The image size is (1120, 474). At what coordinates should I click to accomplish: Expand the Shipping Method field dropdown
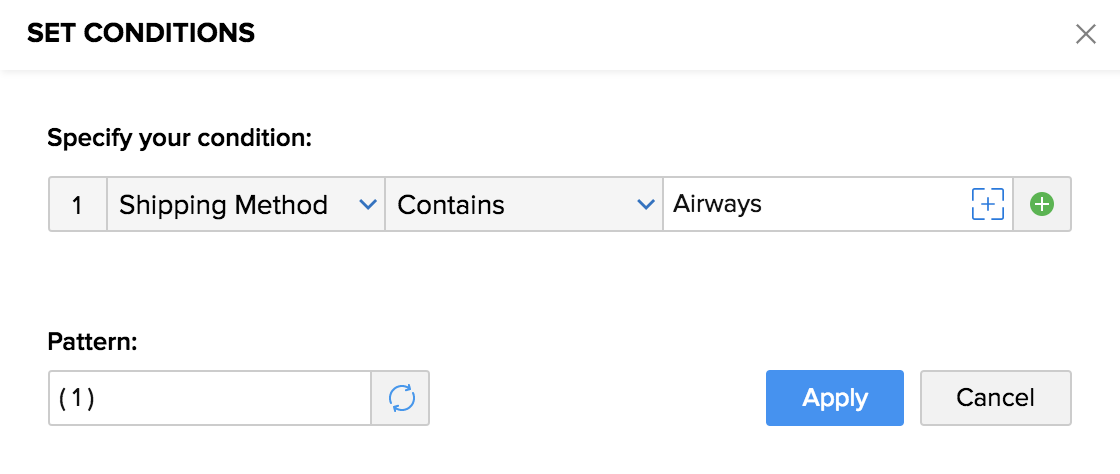coord(245,205)
